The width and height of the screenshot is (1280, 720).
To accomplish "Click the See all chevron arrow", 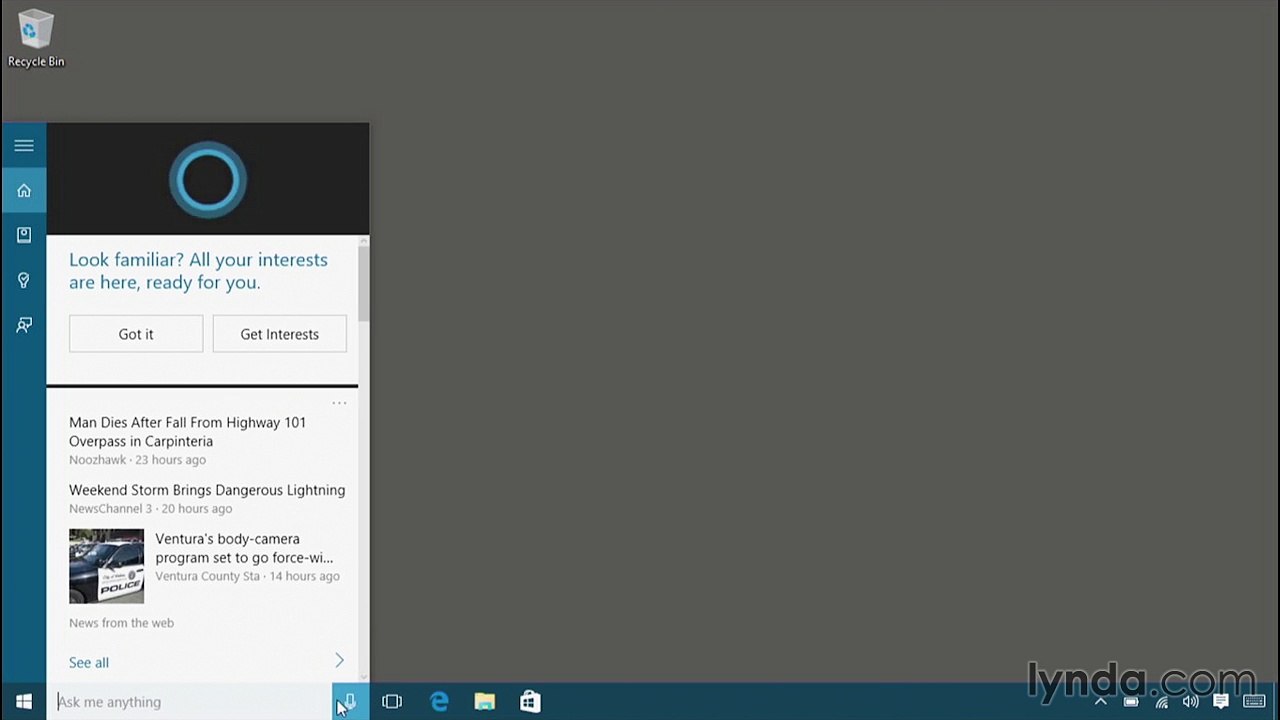I will (x=339, y=661).
